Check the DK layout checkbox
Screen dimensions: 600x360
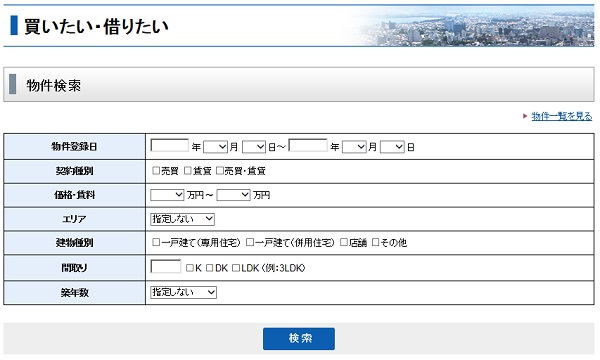pyautogui.click(x=209, y=268)
